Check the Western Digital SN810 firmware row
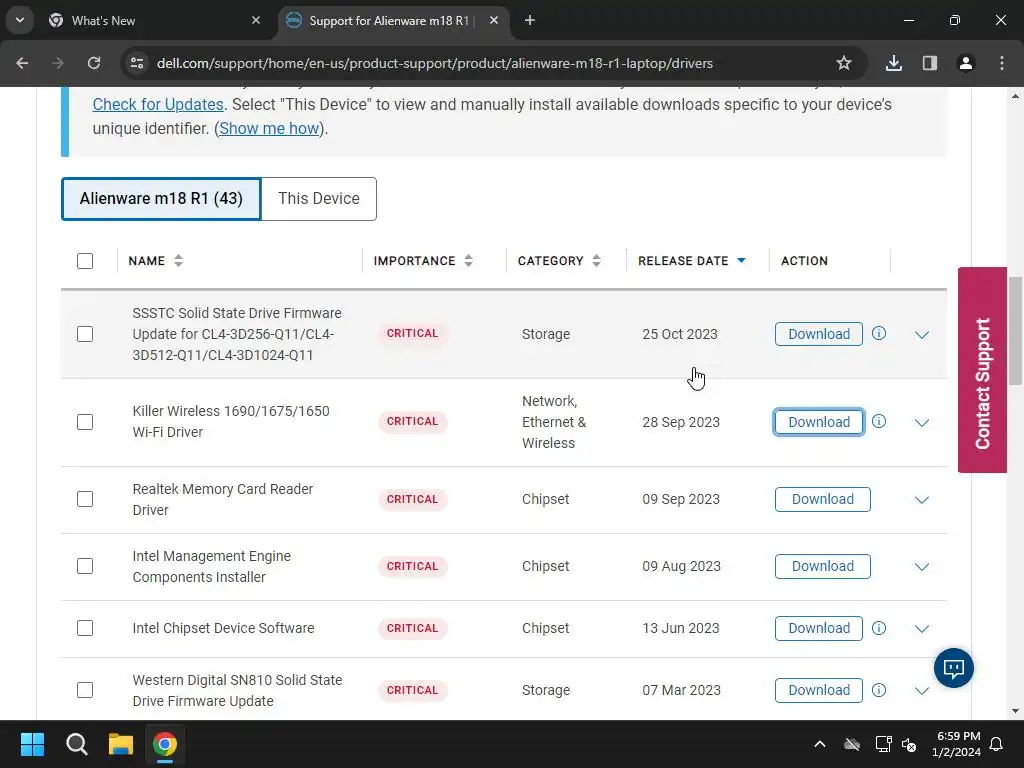Screen dimensions: 1024x768 (x=85, y=690)
